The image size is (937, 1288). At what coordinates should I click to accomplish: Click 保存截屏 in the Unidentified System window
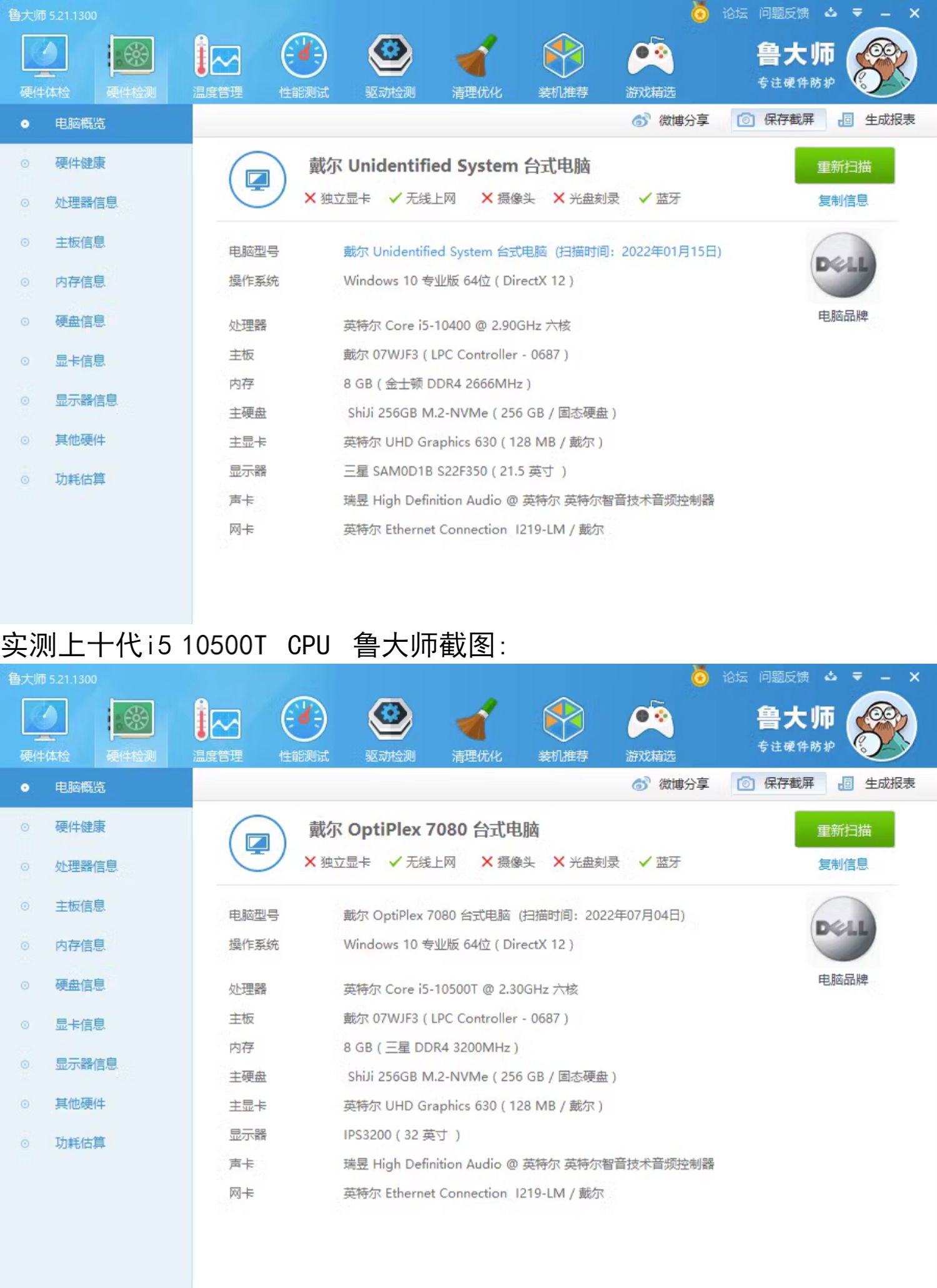pos(778,119)
